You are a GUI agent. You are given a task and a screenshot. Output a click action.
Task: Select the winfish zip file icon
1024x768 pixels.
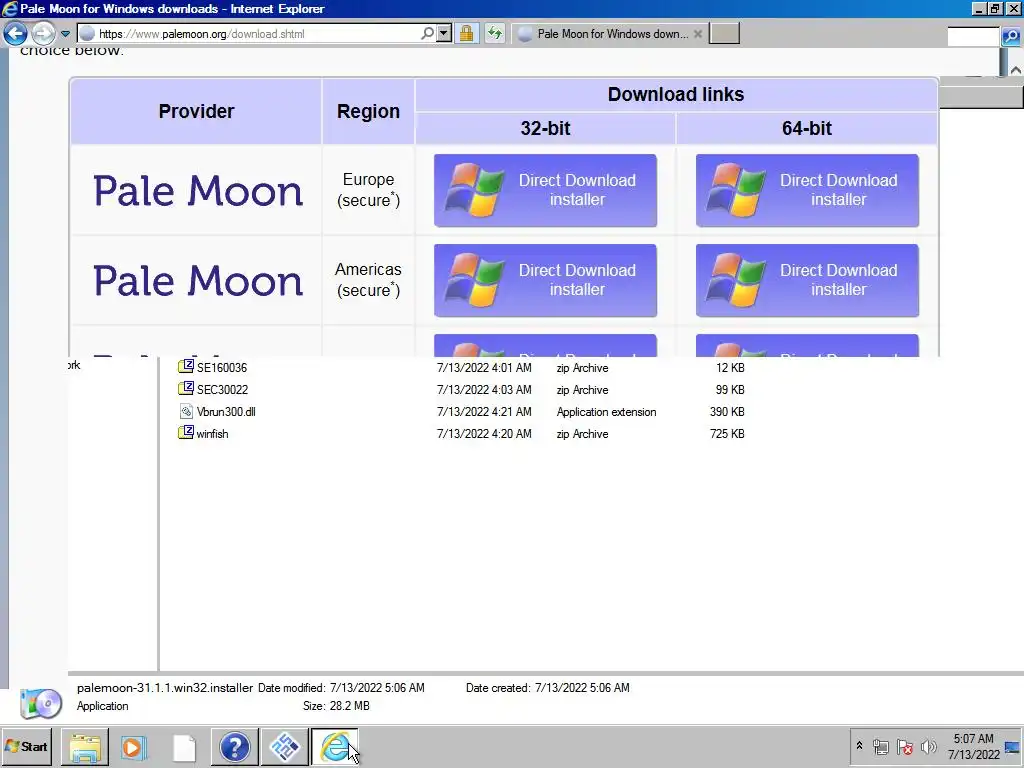coord(186,432)
